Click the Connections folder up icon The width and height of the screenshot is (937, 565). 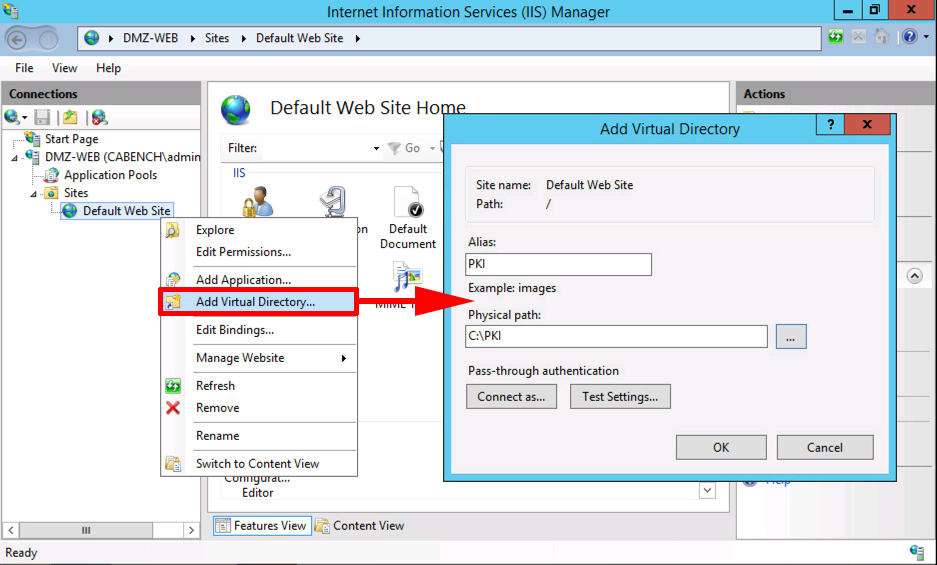click(x=71, y=117)
